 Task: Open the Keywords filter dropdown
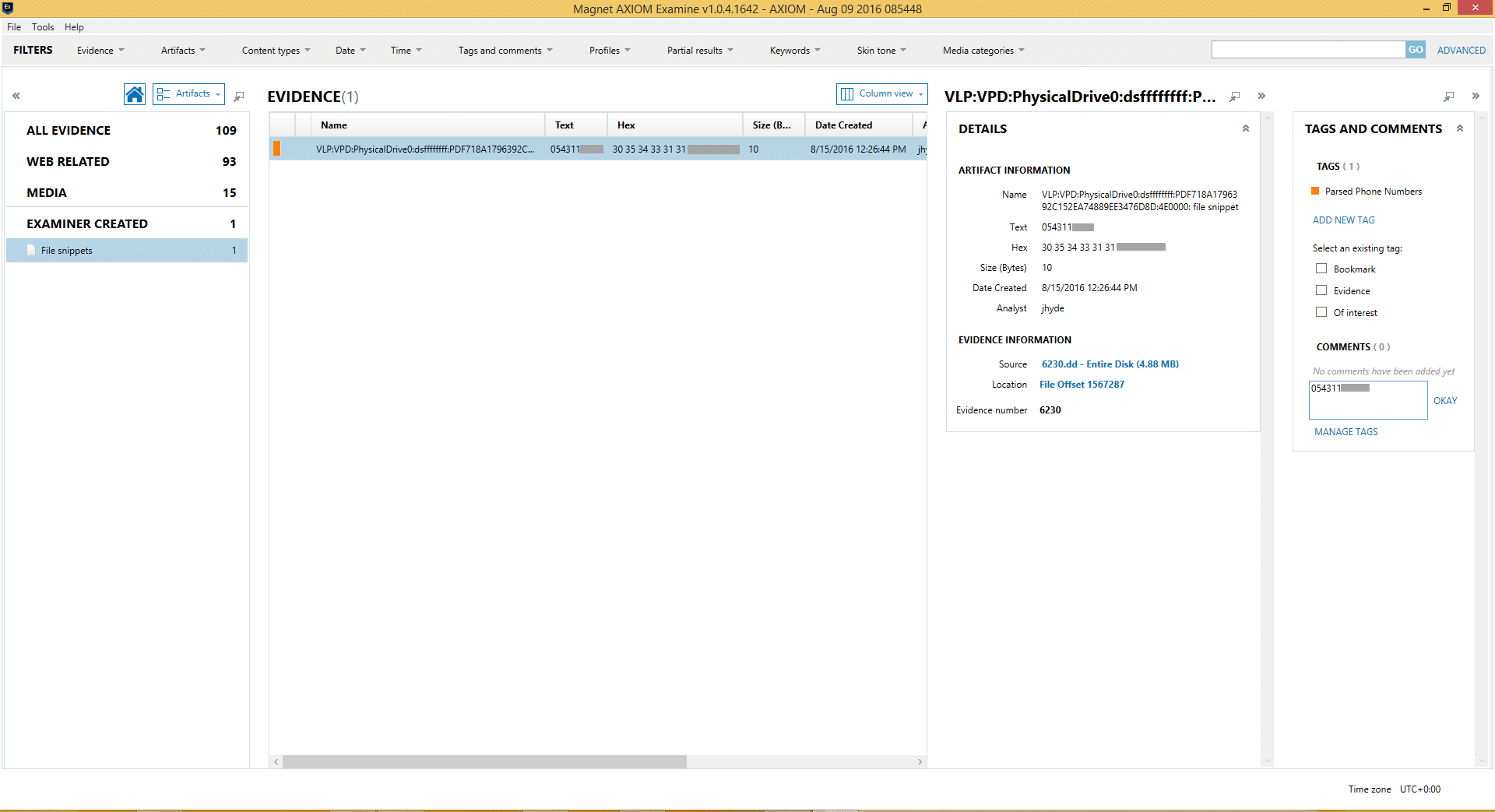795,51
